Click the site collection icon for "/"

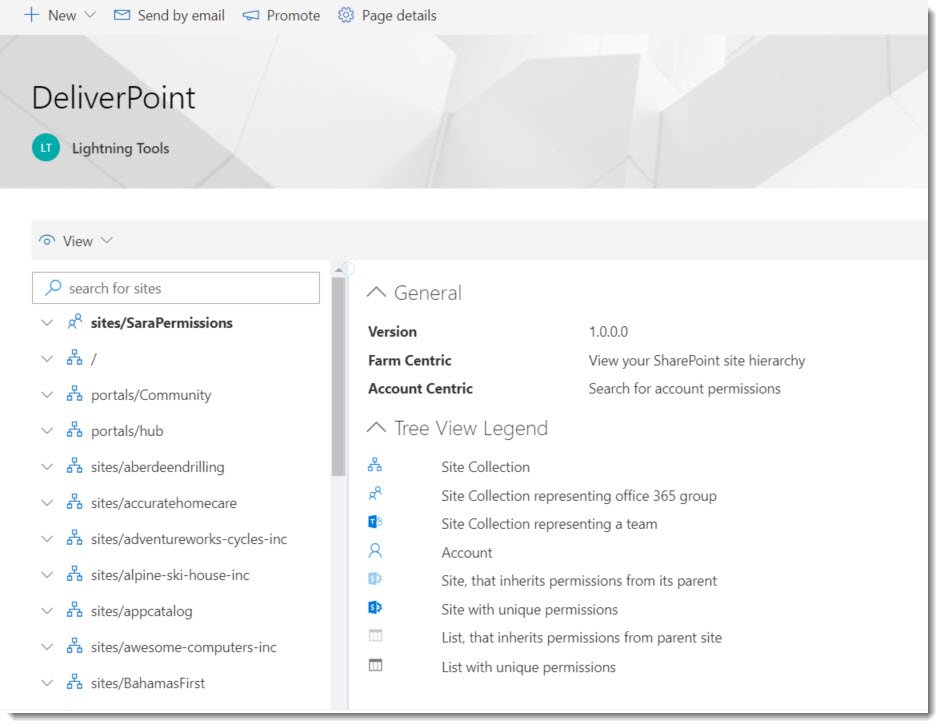[x=75, y=358]
